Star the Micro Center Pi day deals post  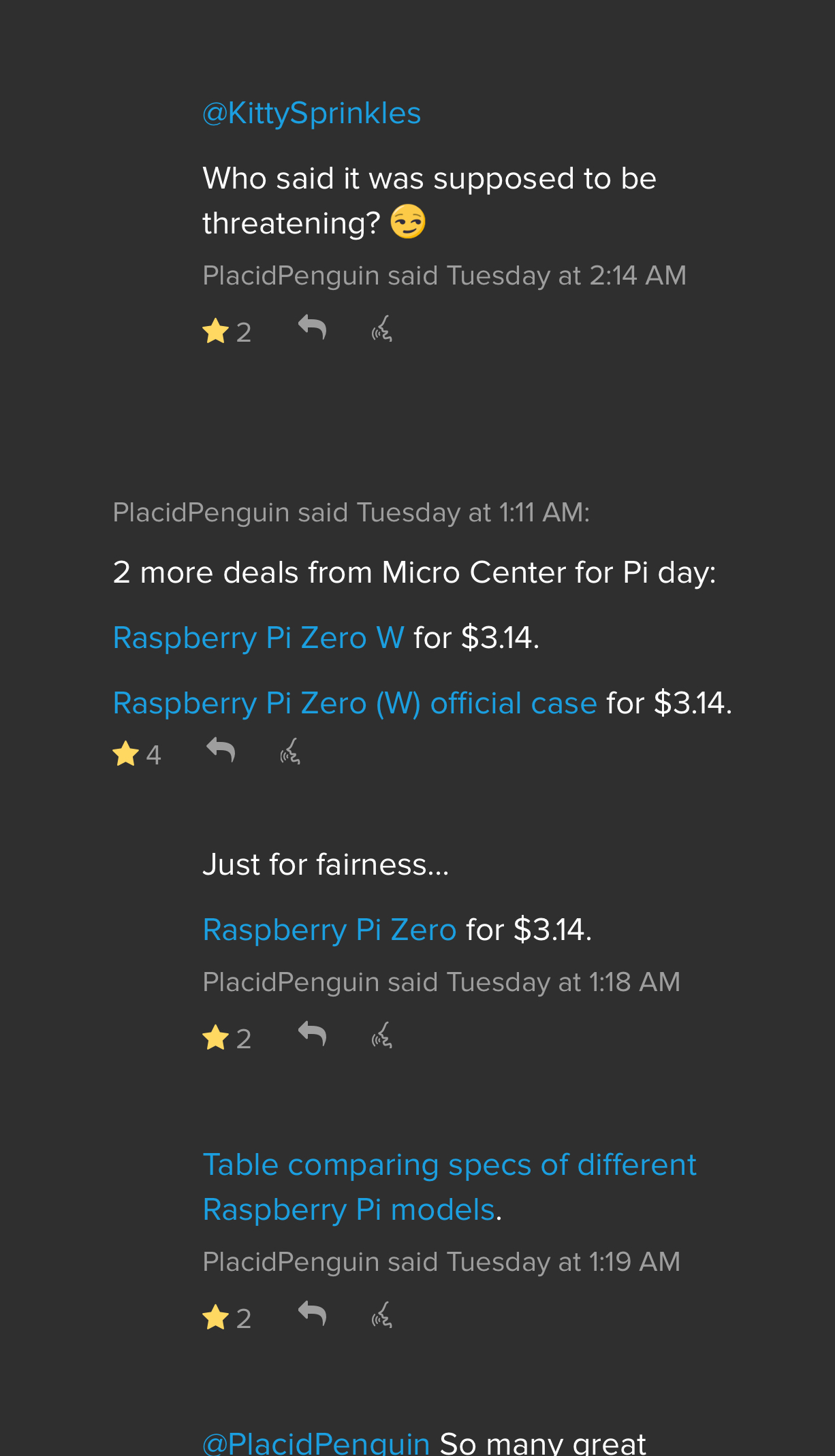(x=126, y=754)
